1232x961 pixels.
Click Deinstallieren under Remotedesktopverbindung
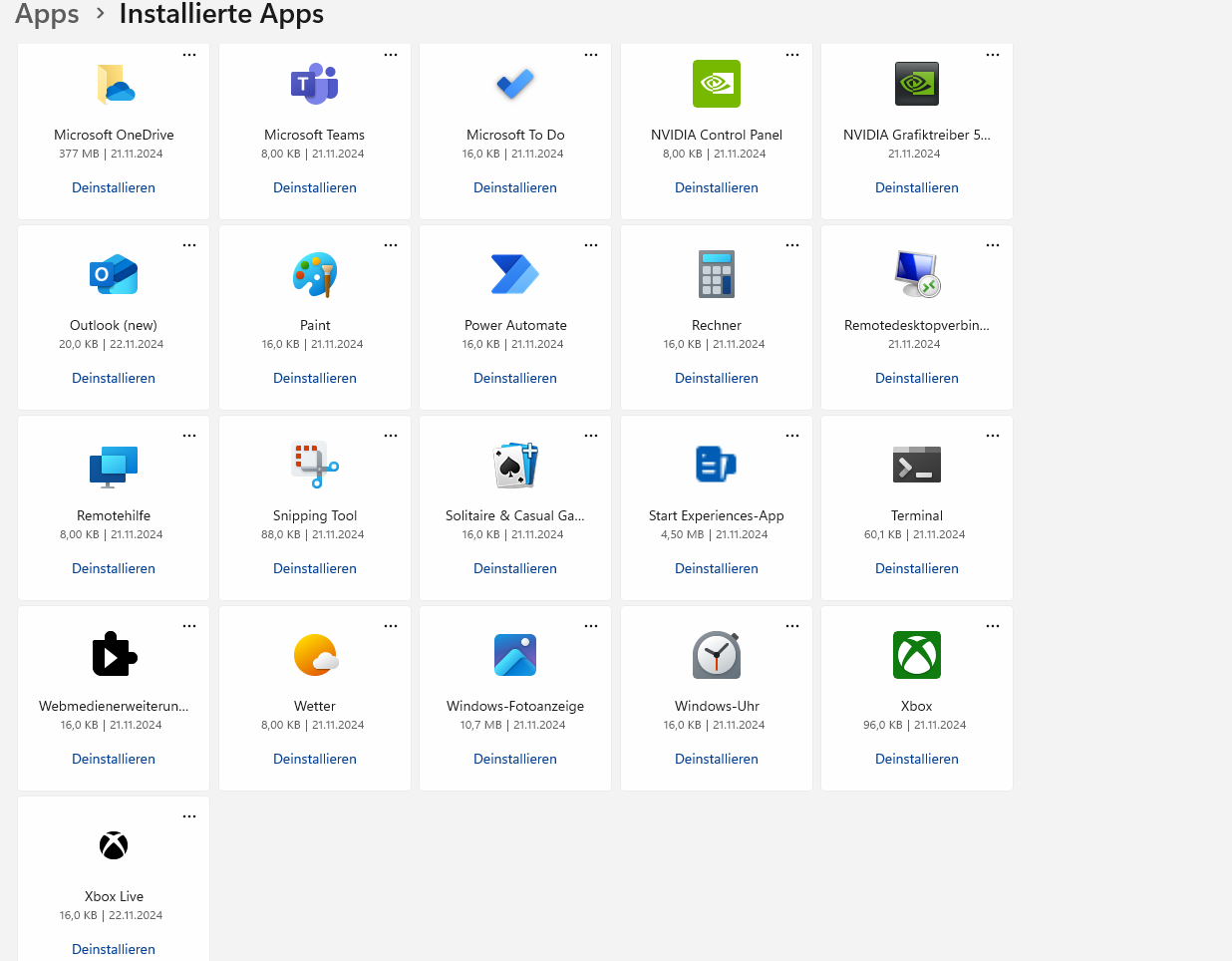[x=917, y=378]
